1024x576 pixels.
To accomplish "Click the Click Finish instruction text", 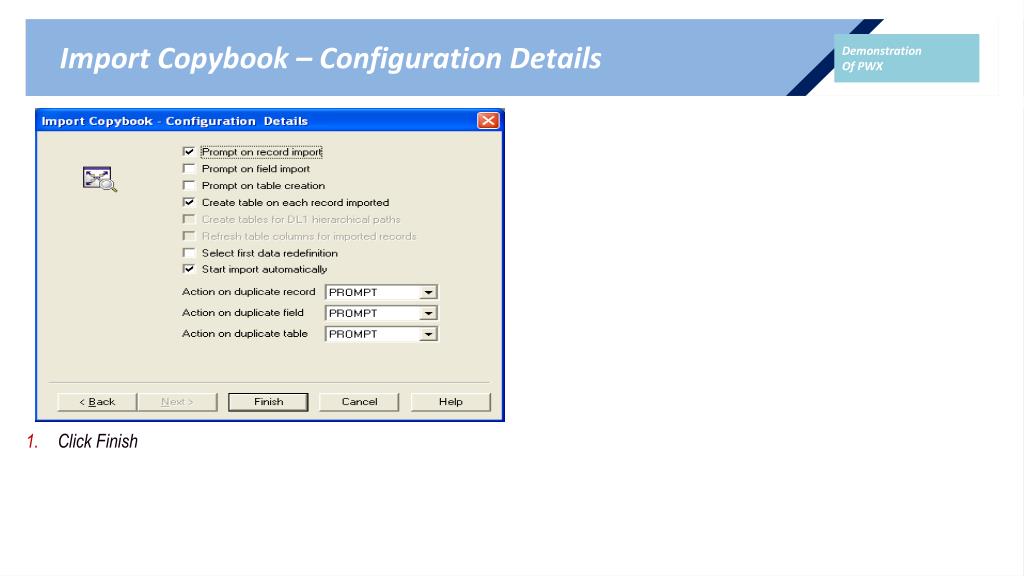I will (98, 441).
